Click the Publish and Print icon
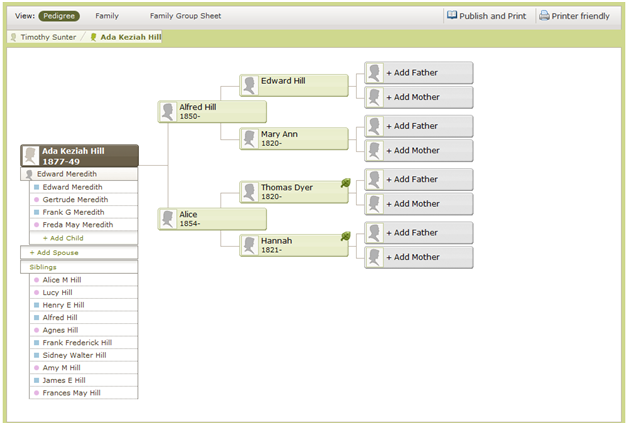The width and height of the screenshot is (628, 425). click(x=452, y=16)
